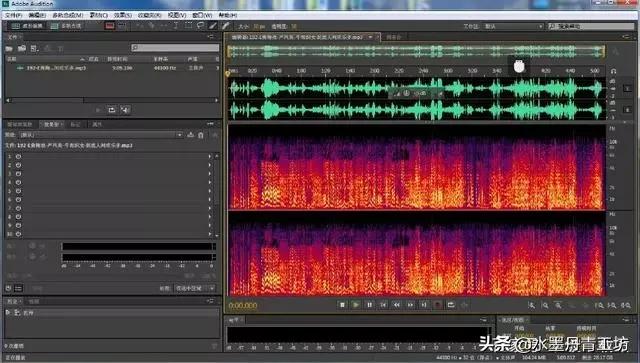Click the green Play button
Viewport: 640px width, 363px height.
(x=356, y=305)
